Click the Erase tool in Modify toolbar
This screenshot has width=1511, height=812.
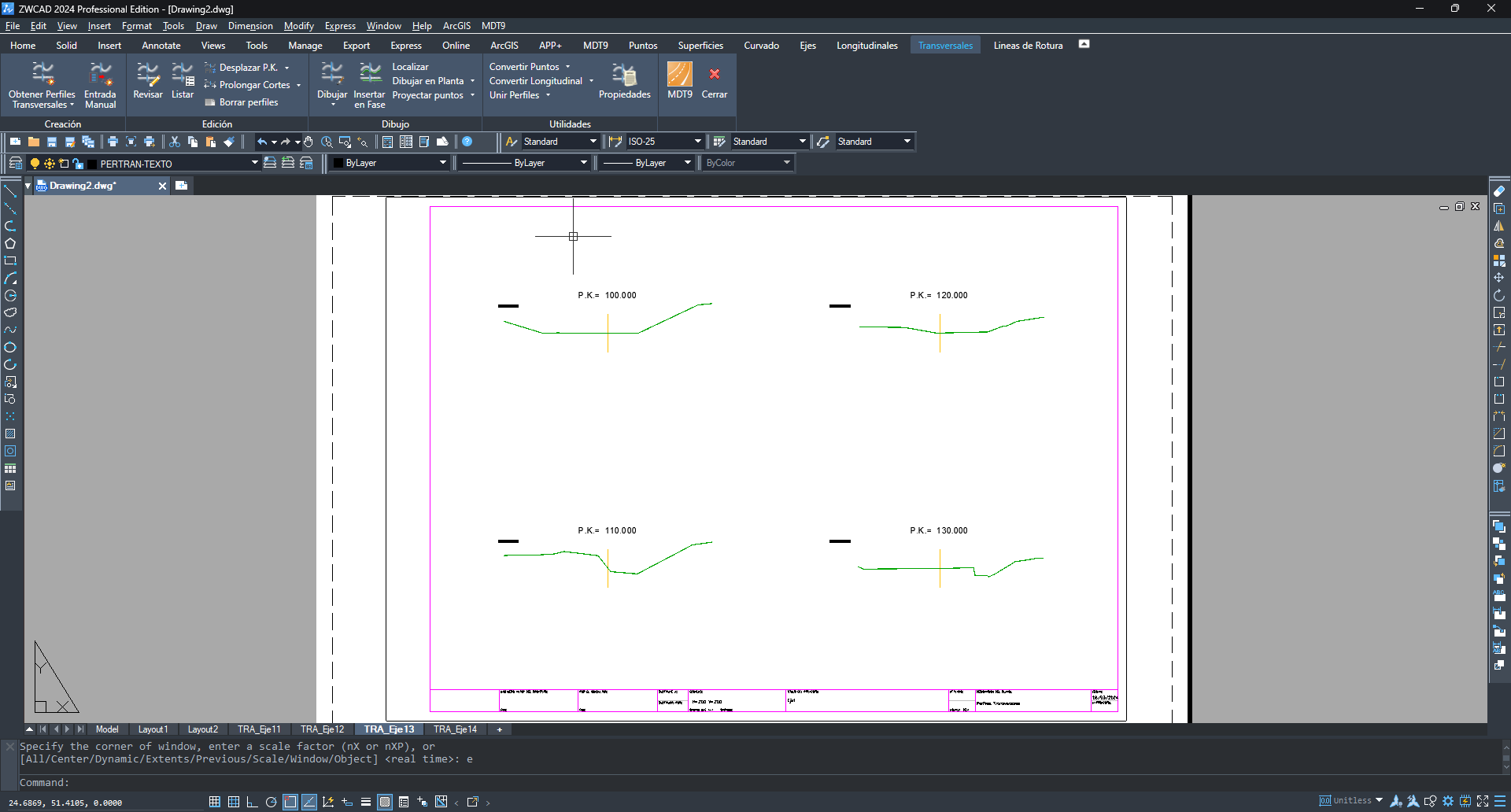(1499, 191)
